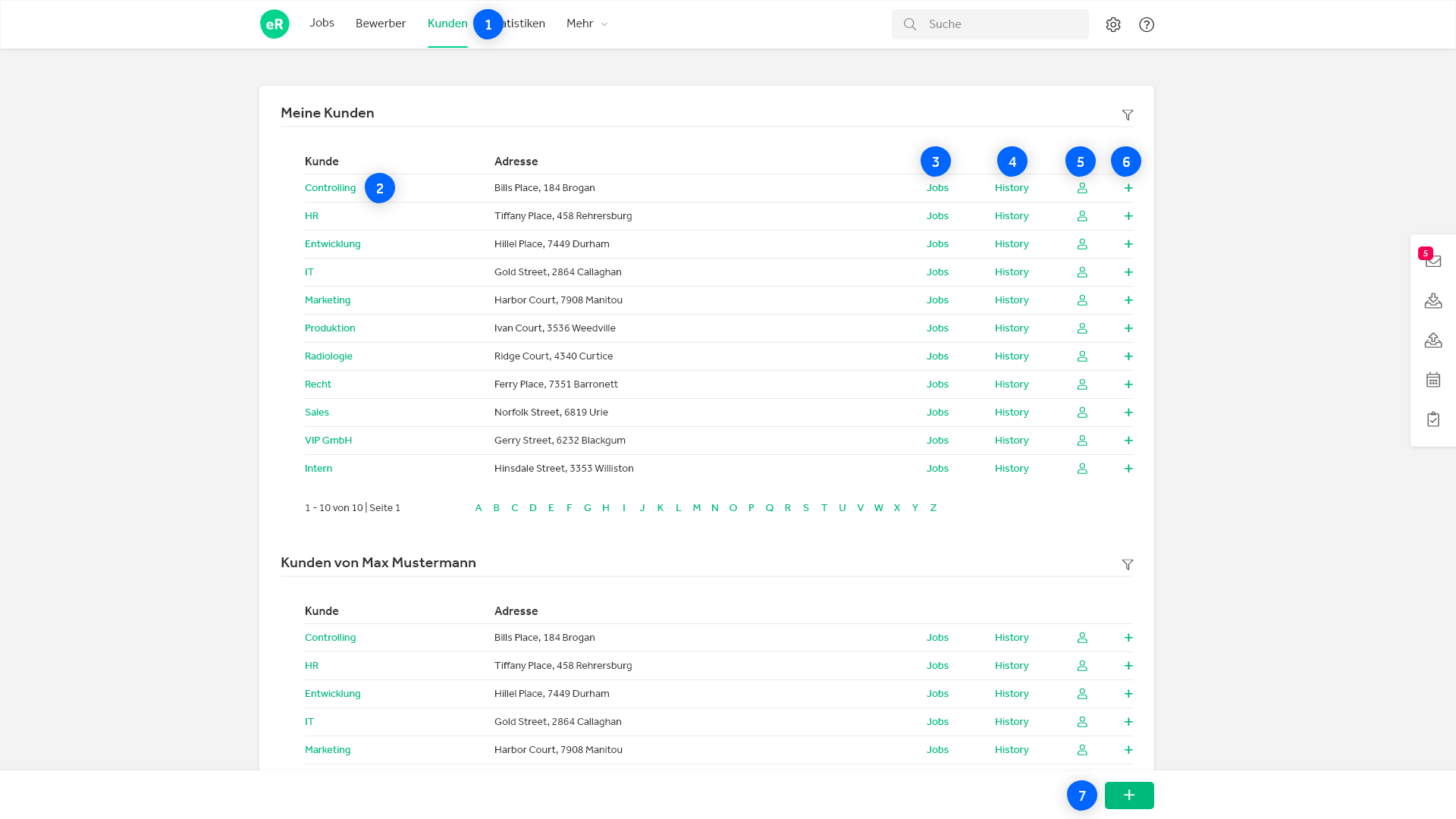Filter customers by letter K
This screenshot has width=1456, height=819.
point(661,508)
